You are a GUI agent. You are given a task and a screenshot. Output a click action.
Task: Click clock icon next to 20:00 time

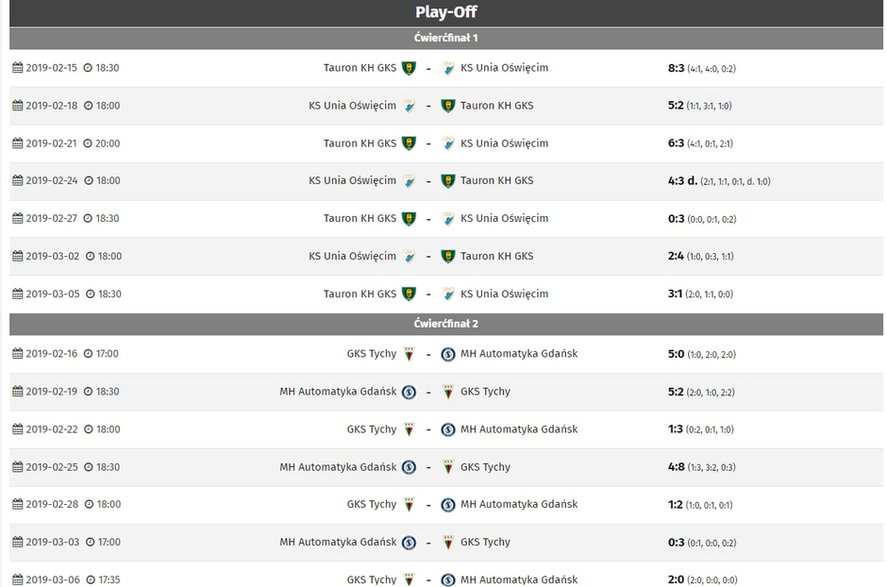tap(88, 143)
